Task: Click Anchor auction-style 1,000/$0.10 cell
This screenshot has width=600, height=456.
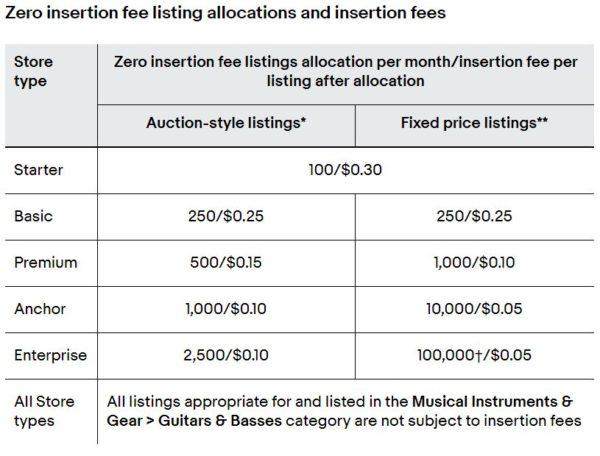Action: click(226, 309)
